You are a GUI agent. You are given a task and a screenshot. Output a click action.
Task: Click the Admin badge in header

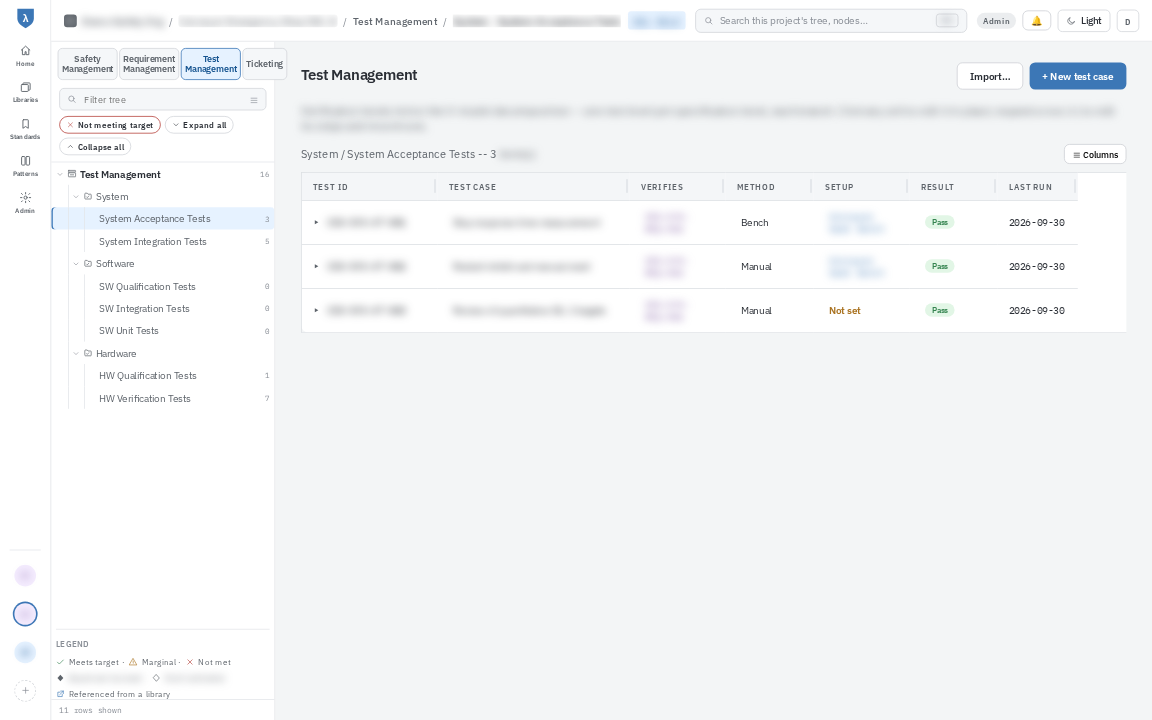[x=996, y=21]
